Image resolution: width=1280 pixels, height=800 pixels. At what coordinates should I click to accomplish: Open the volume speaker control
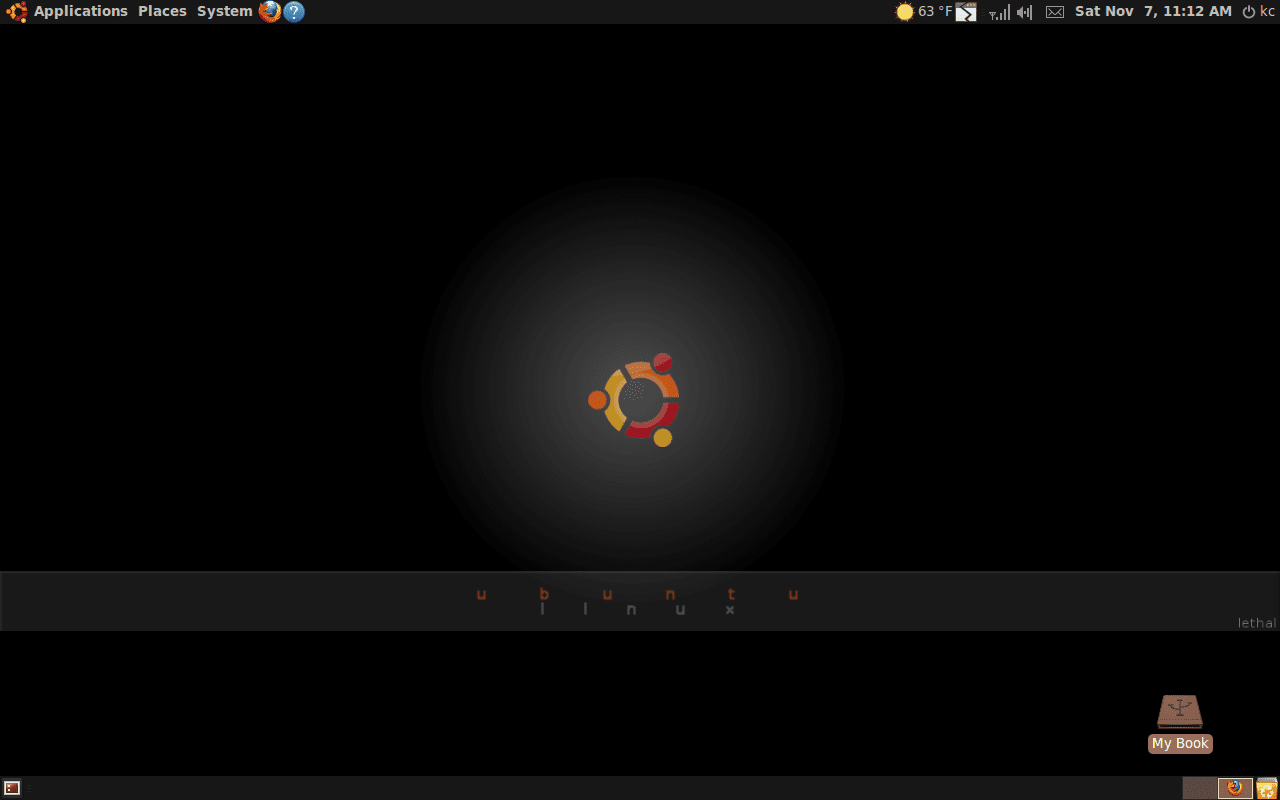click(1025, 12)
